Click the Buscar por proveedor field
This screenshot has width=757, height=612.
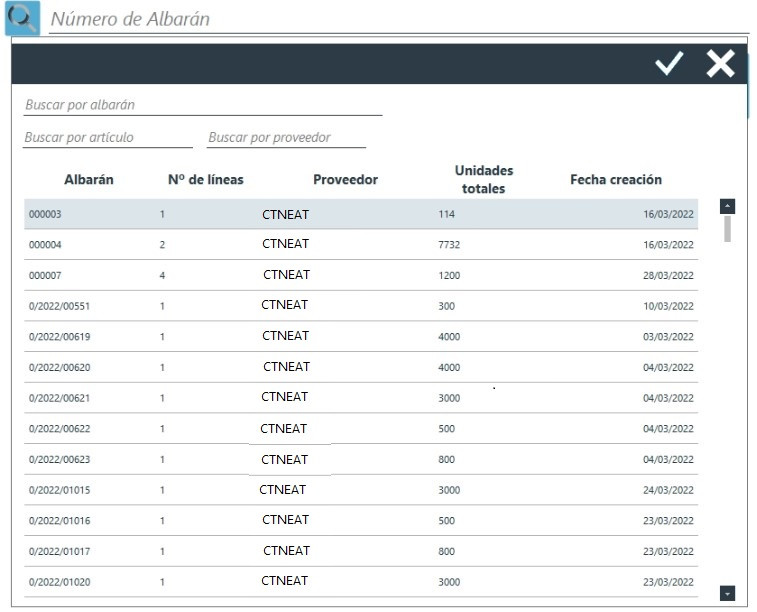click(285, 137)
